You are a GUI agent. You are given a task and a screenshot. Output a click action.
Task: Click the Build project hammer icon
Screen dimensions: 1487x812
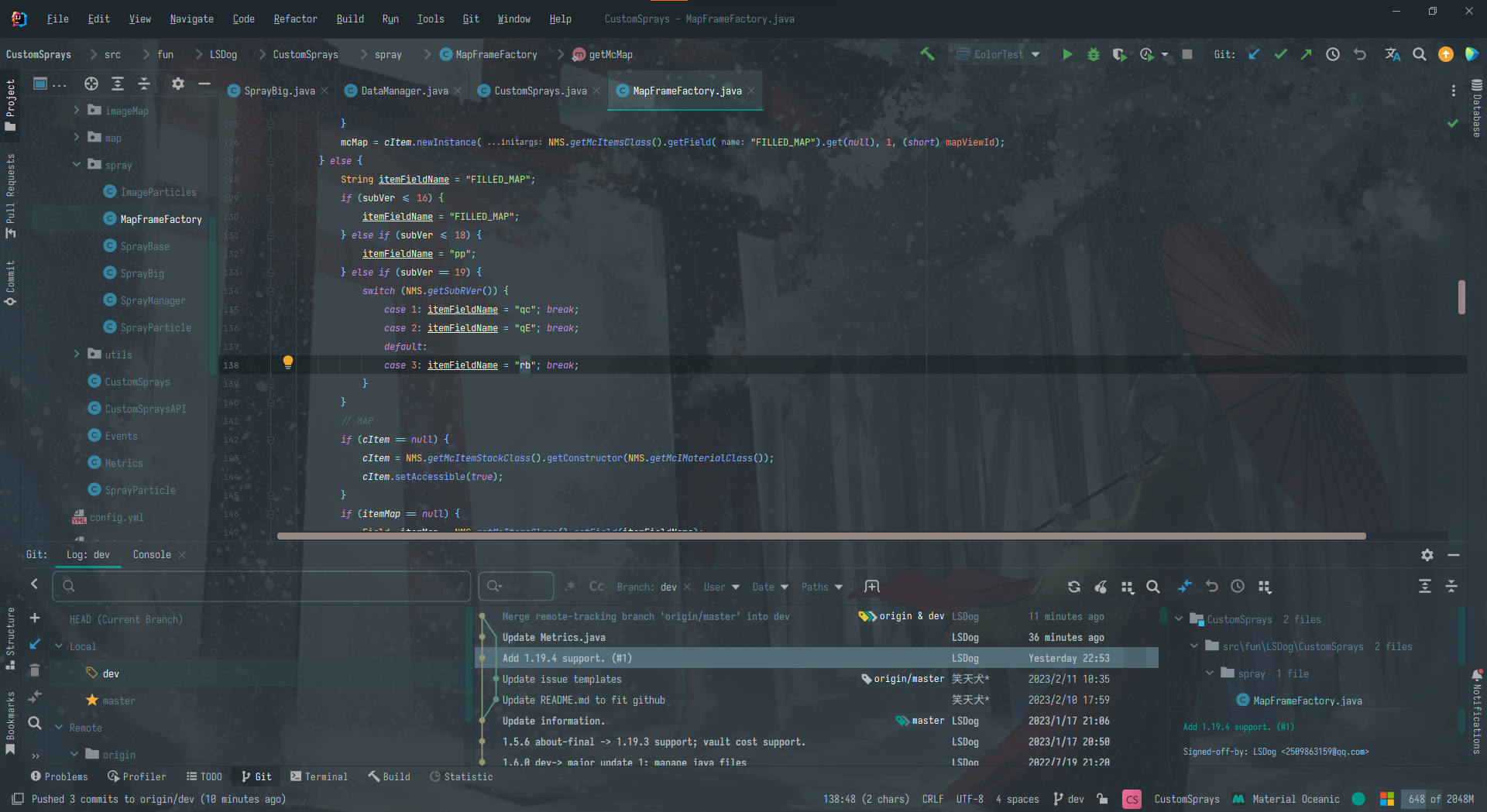[927, 54]
